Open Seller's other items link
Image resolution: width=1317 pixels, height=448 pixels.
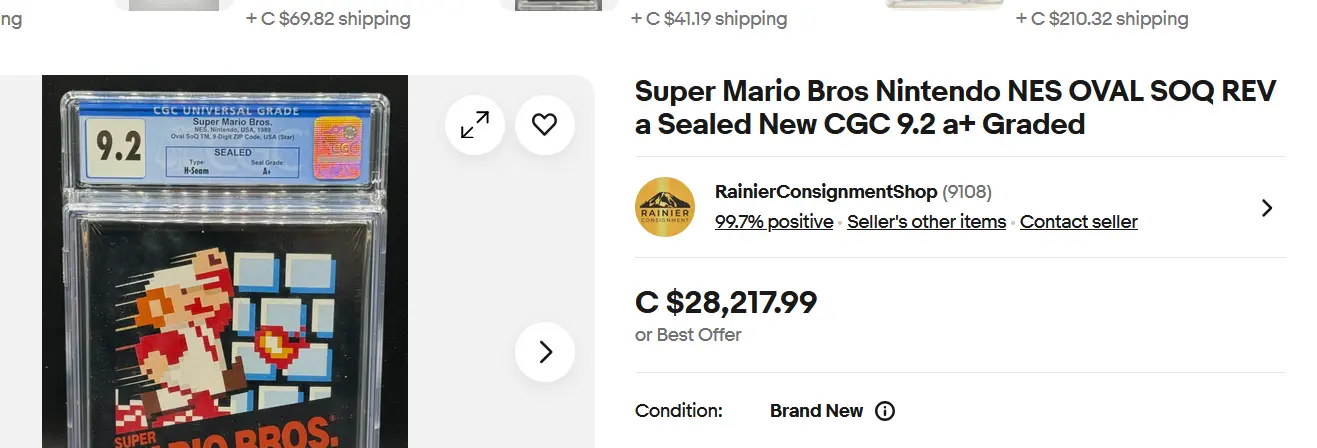[x=926, y=222]
